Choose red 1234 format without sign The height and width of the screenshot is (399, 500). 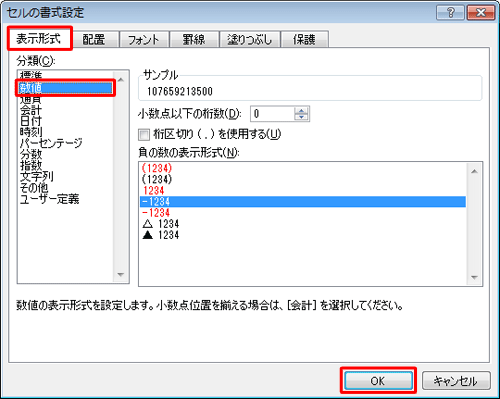point(303,190)
